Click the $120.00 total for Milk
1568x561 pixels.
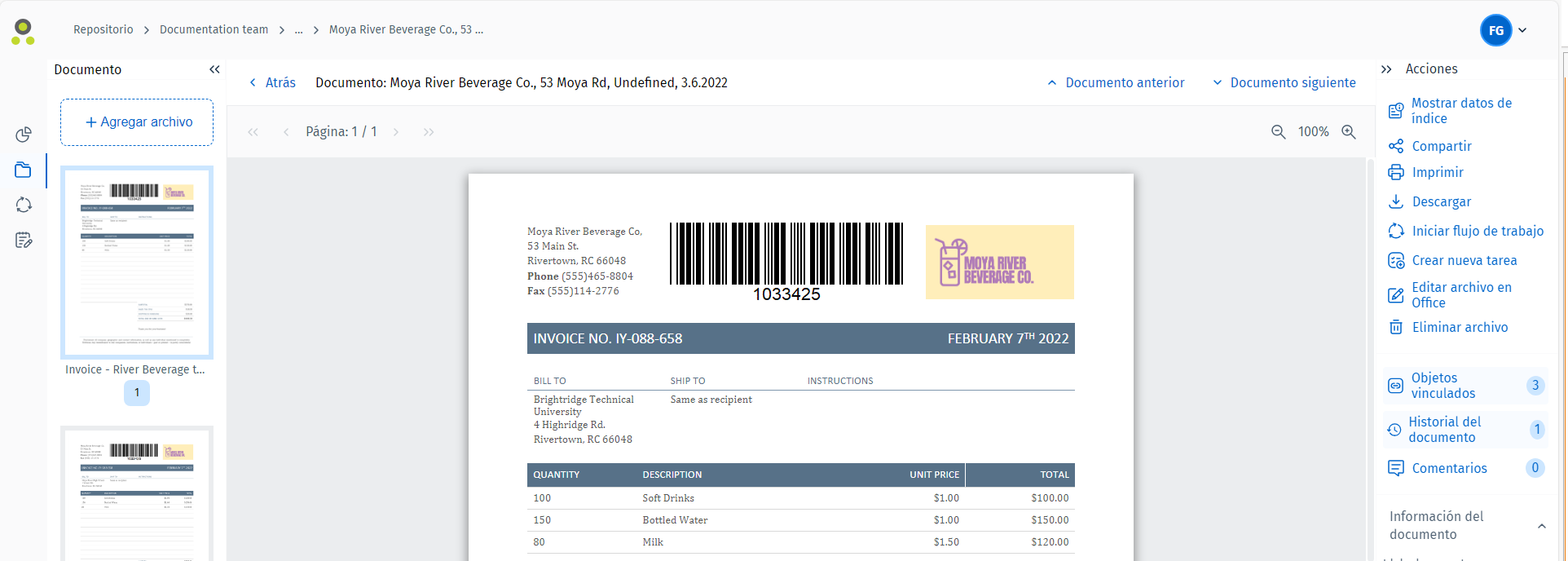point(1050,542)
